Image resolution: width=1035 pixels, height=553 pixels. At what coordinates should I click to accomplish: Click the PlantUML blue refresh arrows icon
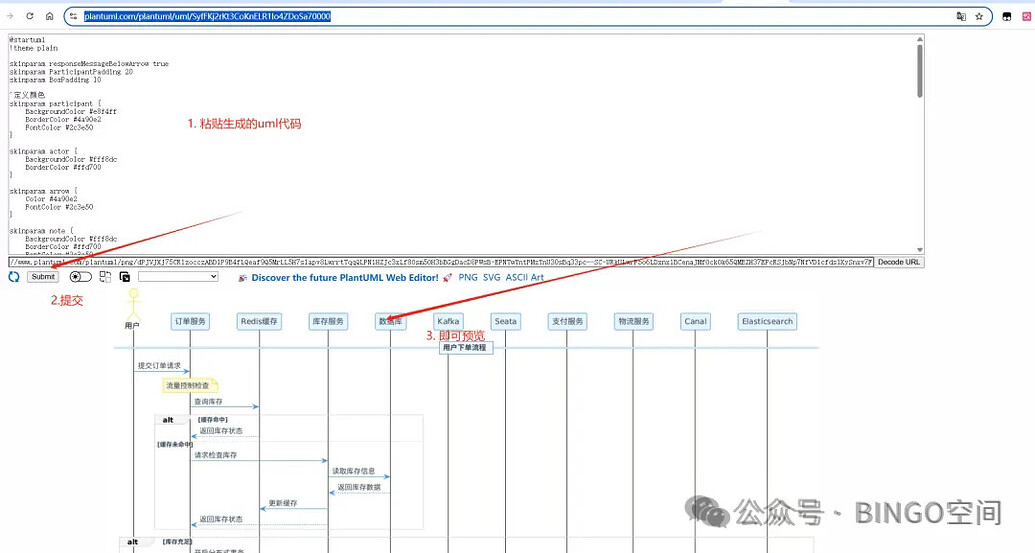(14, 277)
